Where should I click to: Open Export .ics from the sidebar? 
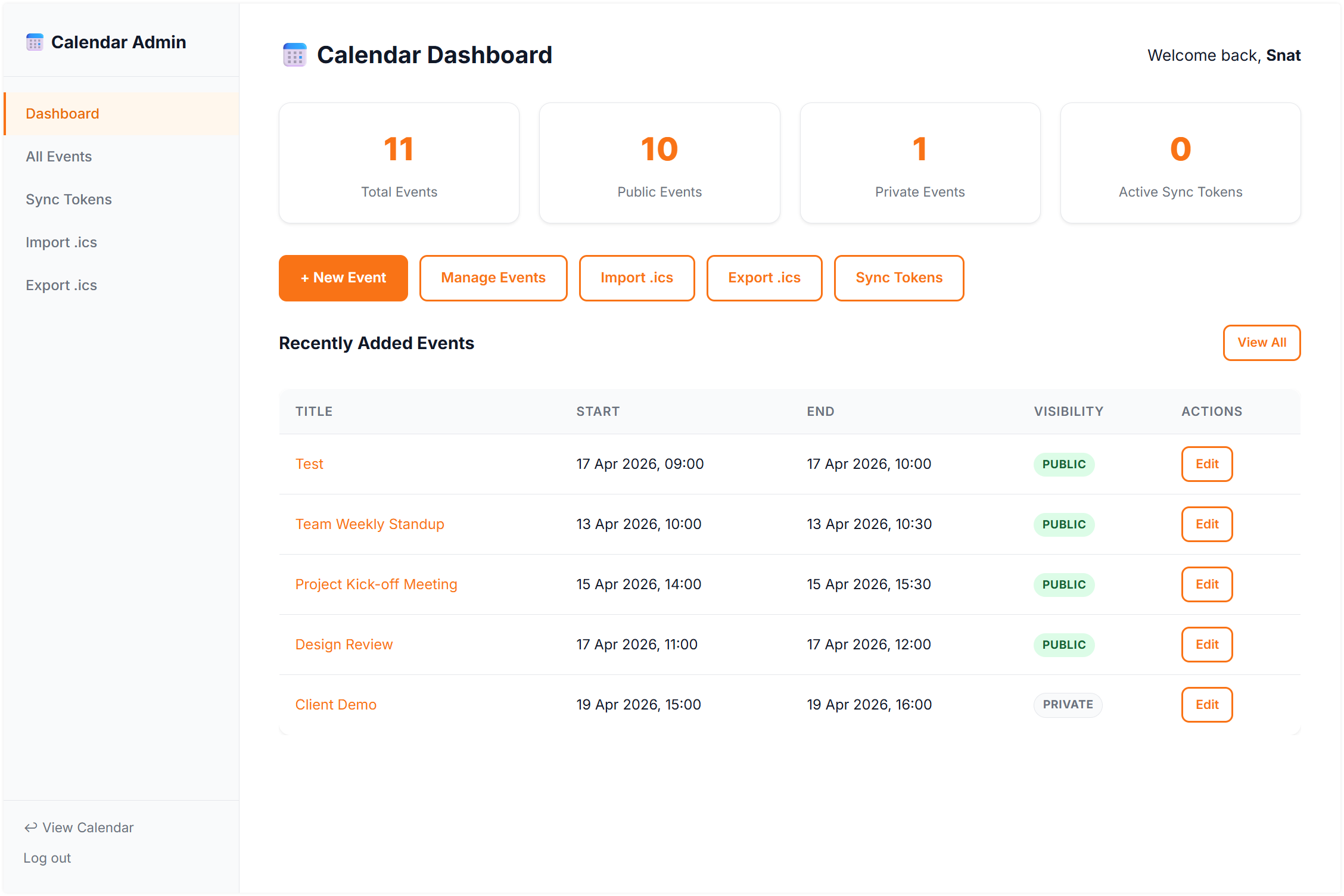pos(61,285)
